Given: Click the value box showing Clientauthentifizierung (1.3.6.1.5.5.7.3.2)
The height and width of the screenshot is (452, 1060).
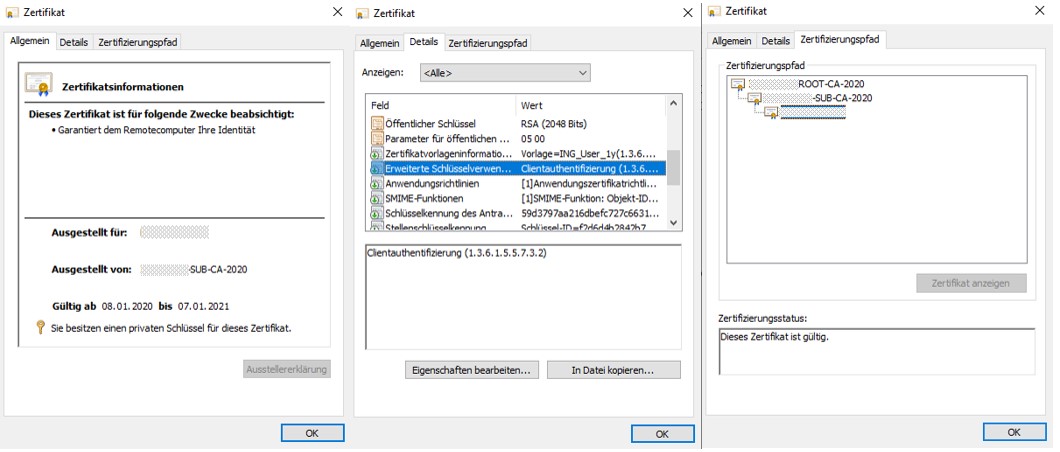Looking at the screenshot, I should click(x=523, y=297).
